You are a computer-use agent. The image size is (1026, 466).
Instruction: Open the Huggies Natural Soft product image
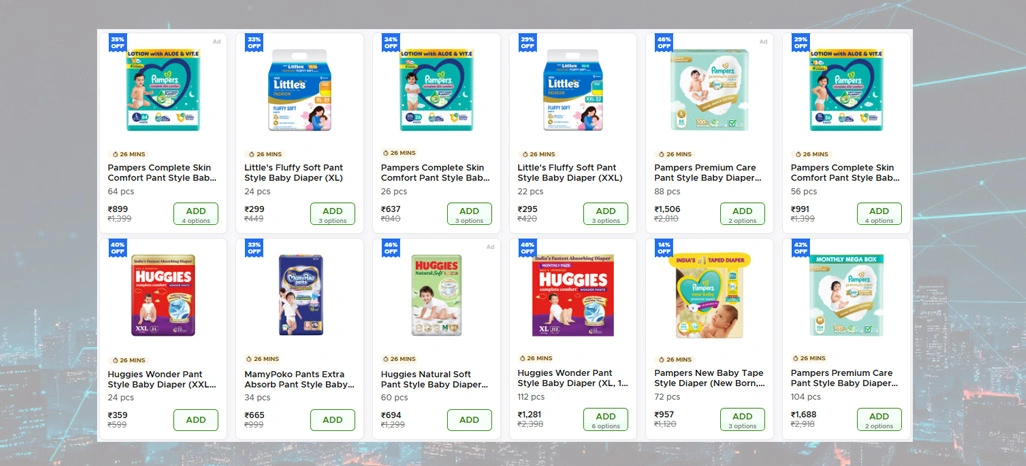coord(435,295)
